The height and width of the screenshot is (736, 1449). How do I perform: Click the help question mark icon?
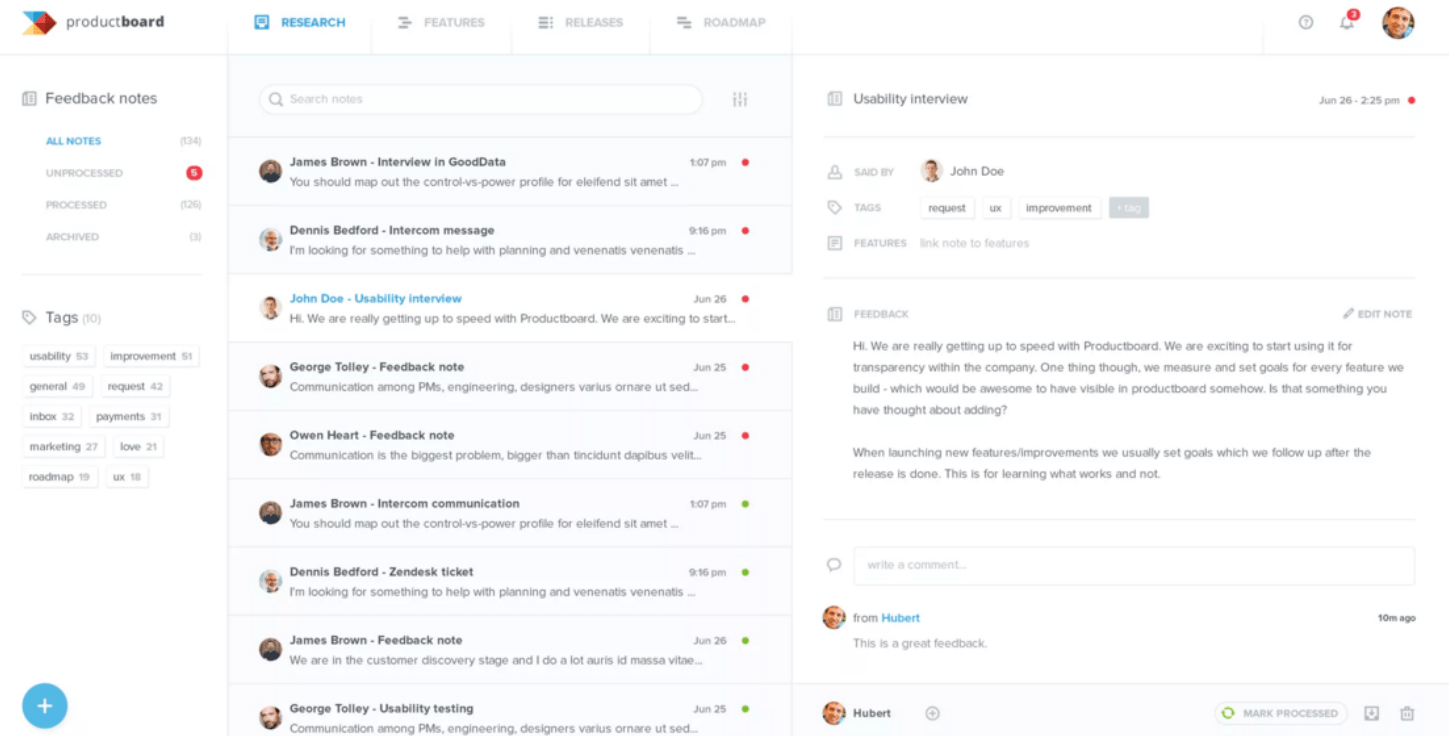1305,22
